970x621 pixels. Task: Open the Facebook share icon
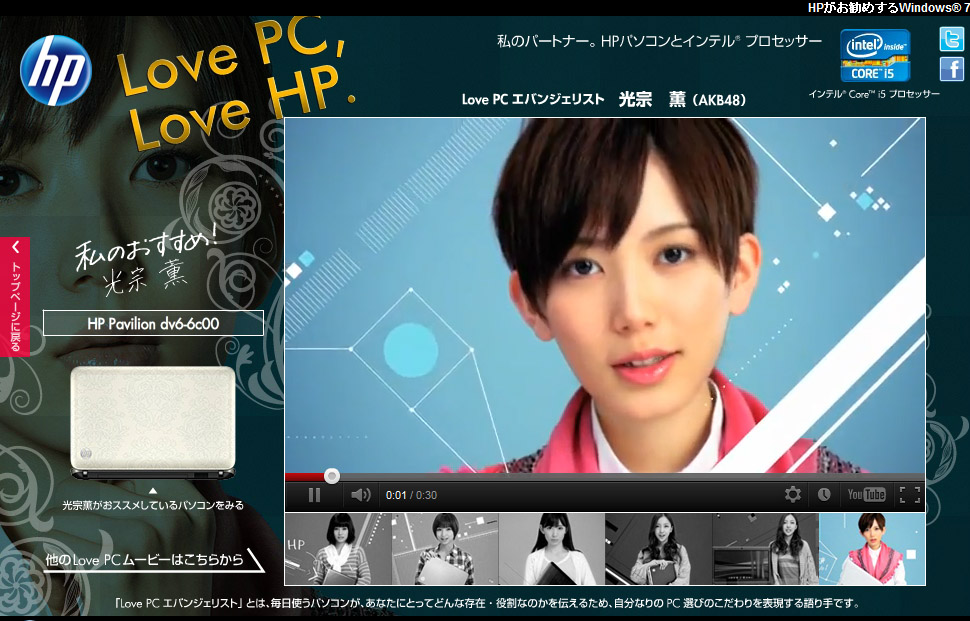(951, 69)
